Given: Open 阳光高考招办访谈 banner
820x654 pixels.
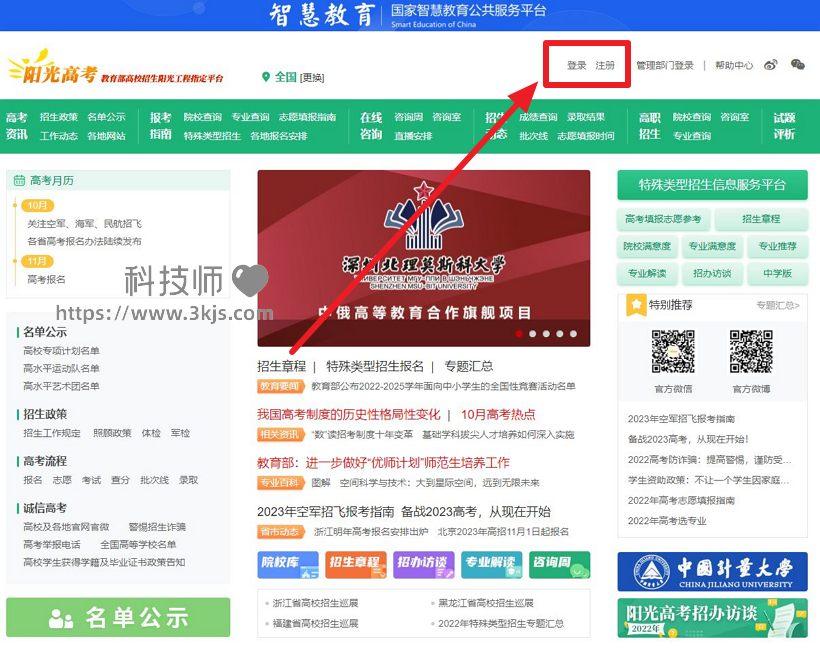Looking at the screenshot, I should point(712,618).
